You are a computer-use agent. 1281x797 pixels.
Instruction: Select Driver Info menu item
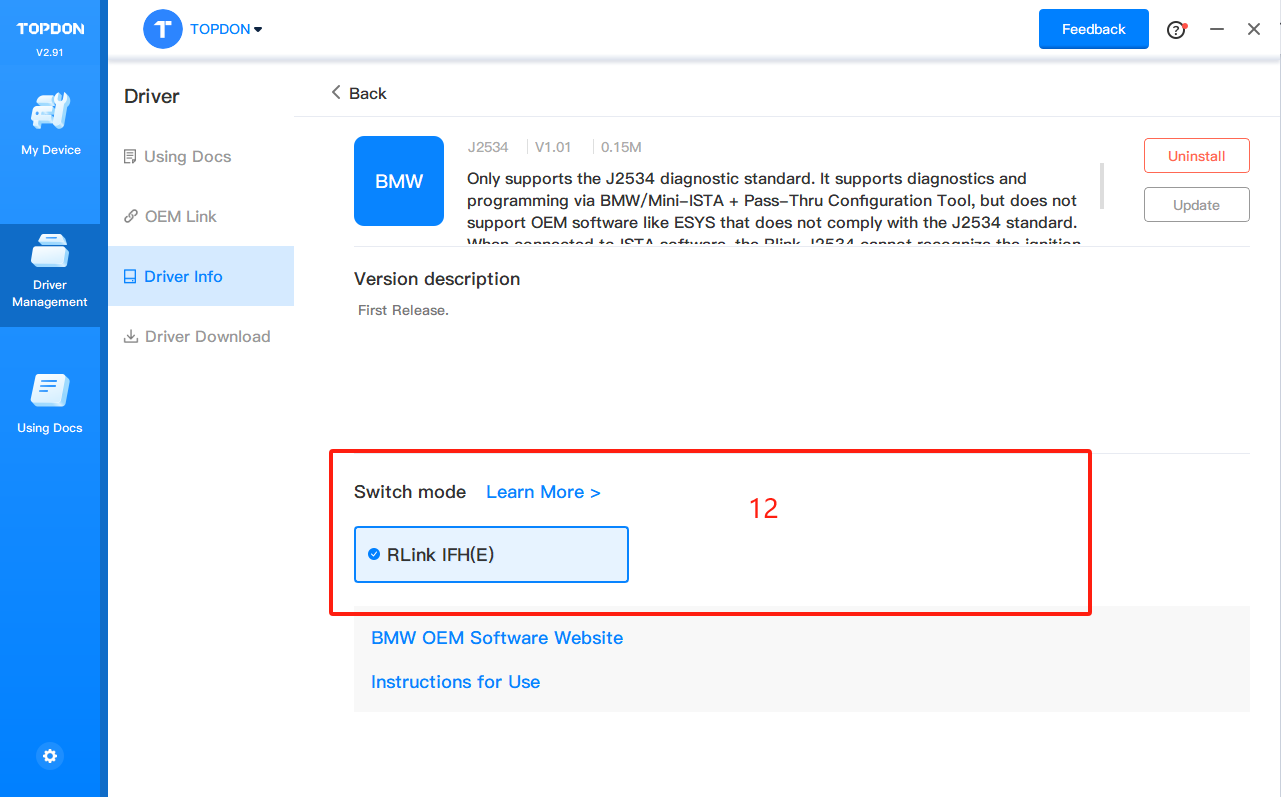pyautogui.click(x=201, y=276)
